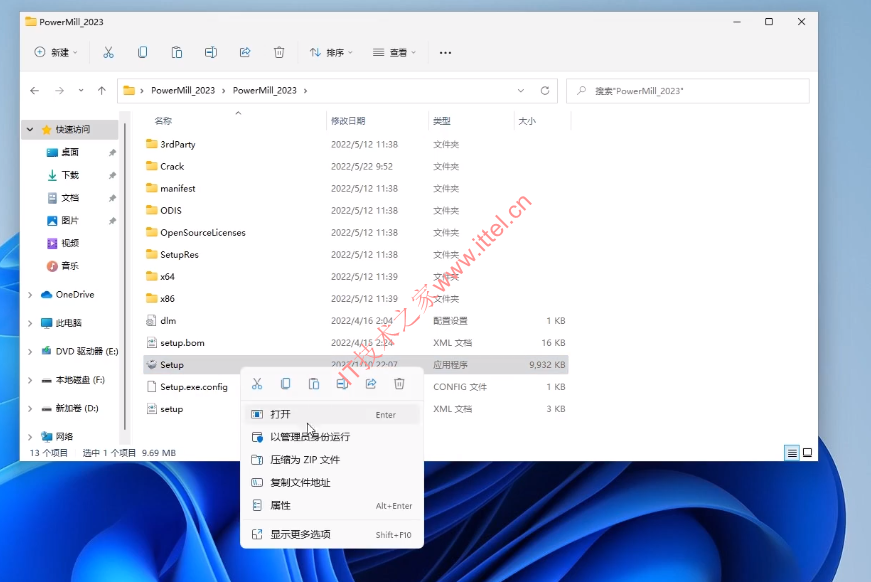
Task: Choose 复制文件地址 menu entry
Action: [x=332, y=483]
